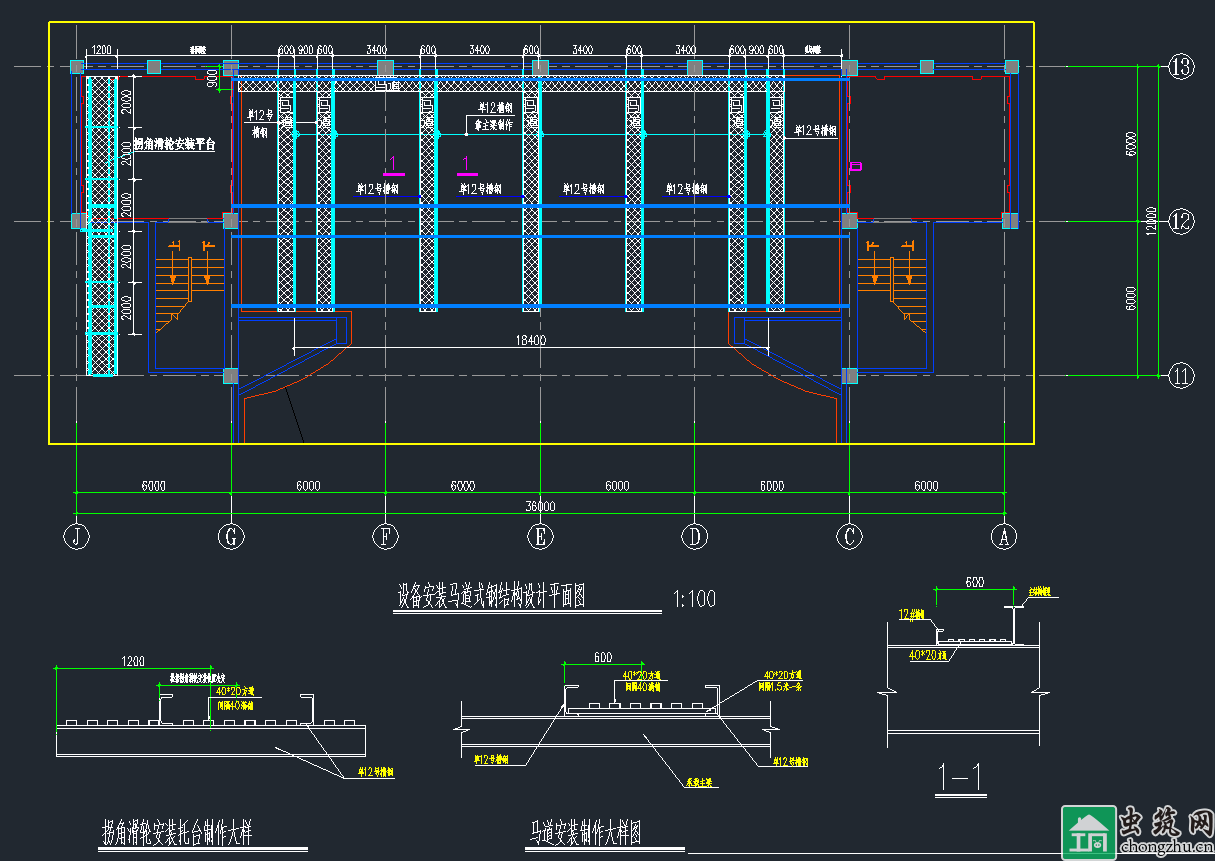Click the 1:100 scale label

pyautogui.click(x=695, y=600)
